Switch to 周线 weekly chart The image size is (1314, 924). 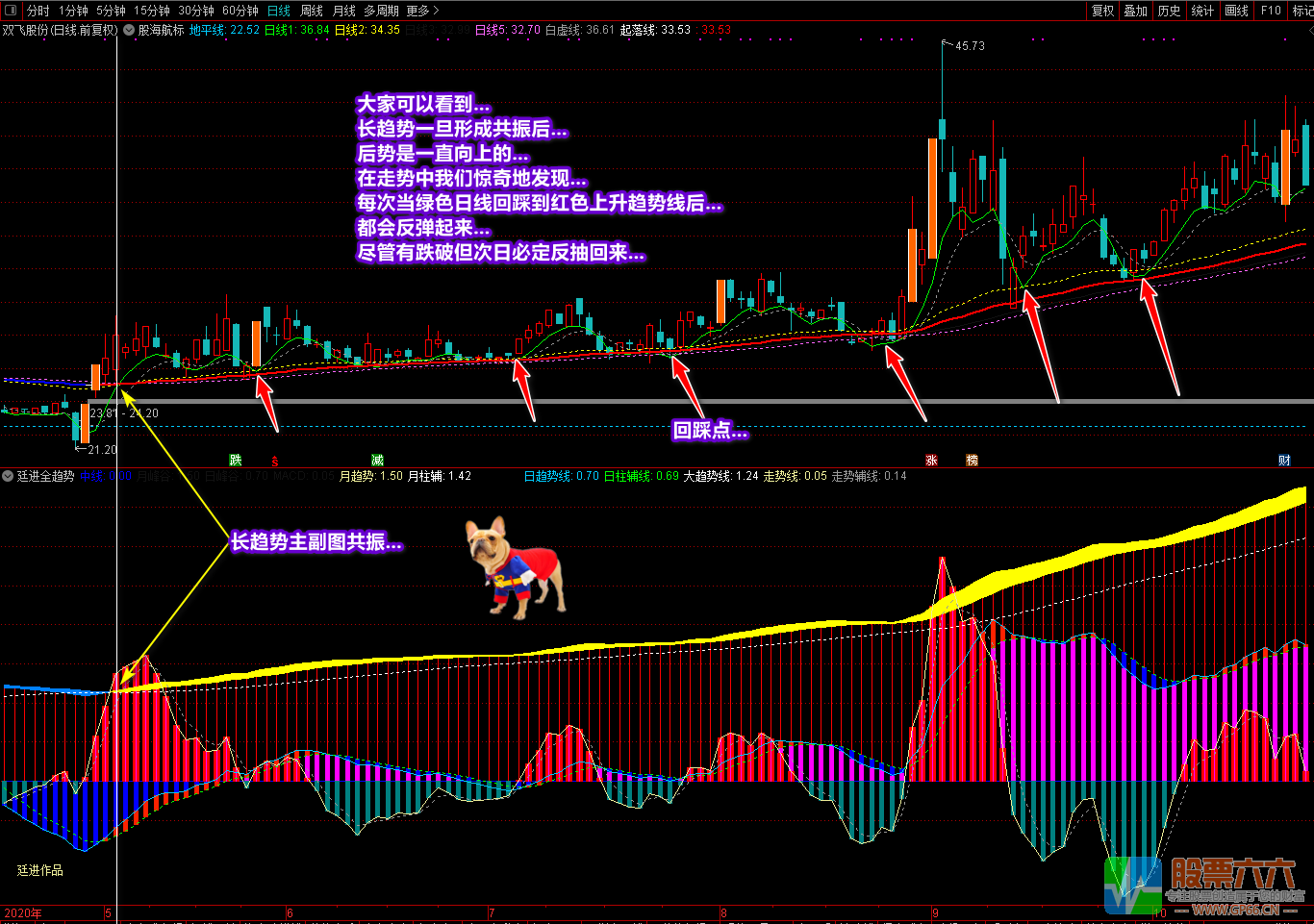click(312, 11)
